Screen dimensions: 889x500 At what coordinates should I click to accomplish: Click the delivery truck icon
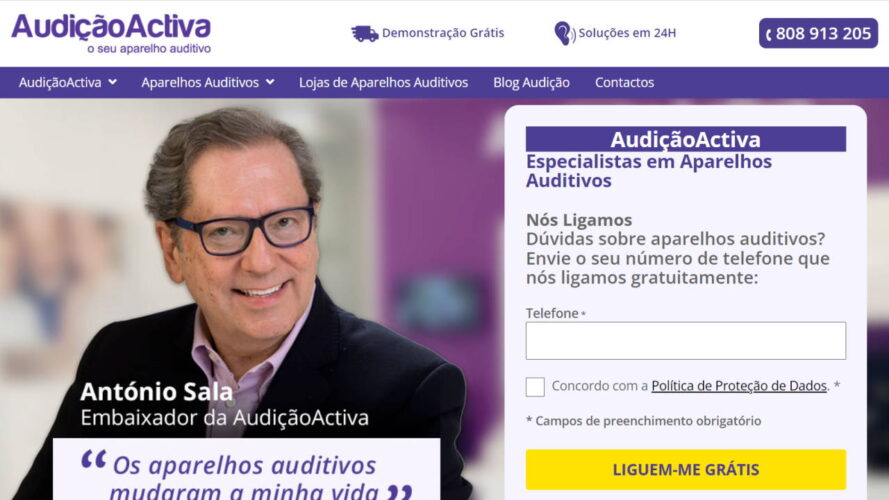[x=365, y=33]
